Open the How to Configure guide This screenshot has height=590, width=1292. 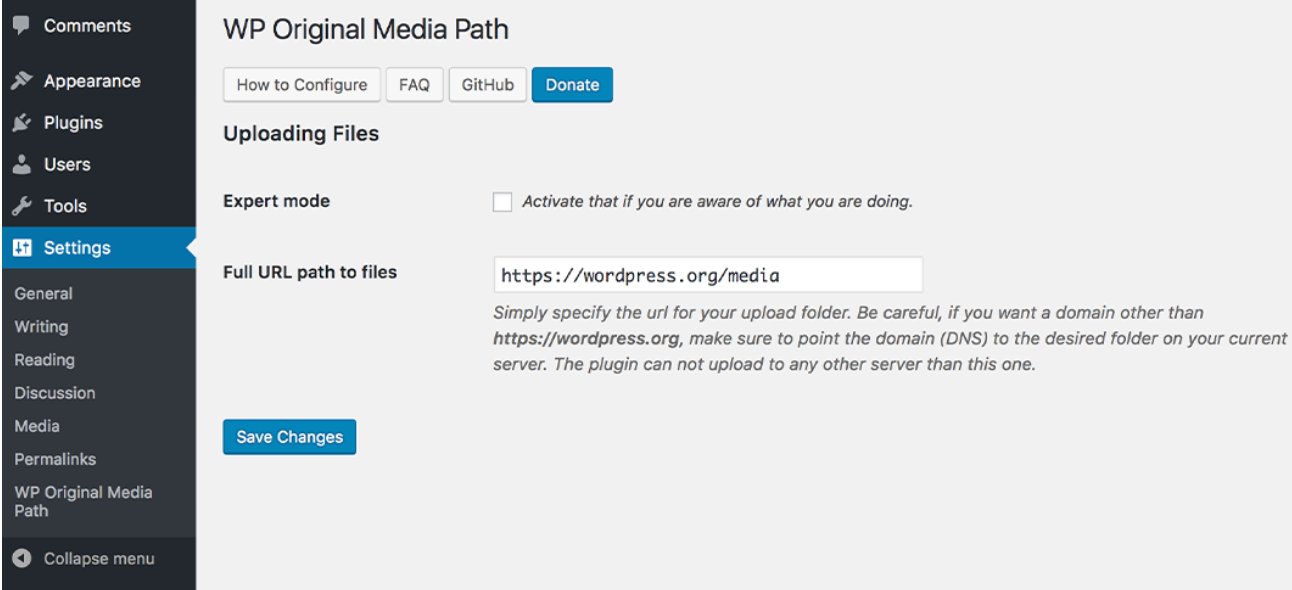pyautogui.click(x=301, y=85)
